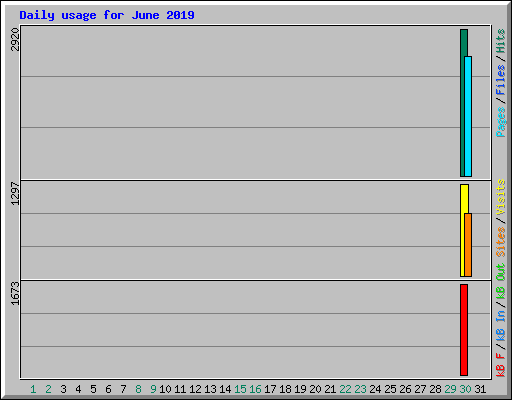Click day 1 on the x-axis
The image size is (512, 400).
33,389
